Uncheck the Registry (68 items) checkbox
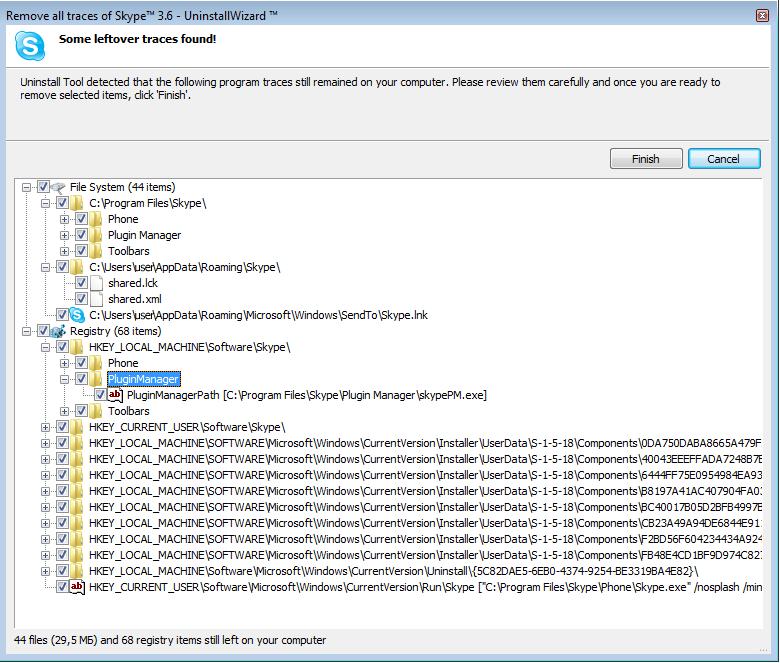This screenshot has width=780, height=663. [x=43, y=331]
